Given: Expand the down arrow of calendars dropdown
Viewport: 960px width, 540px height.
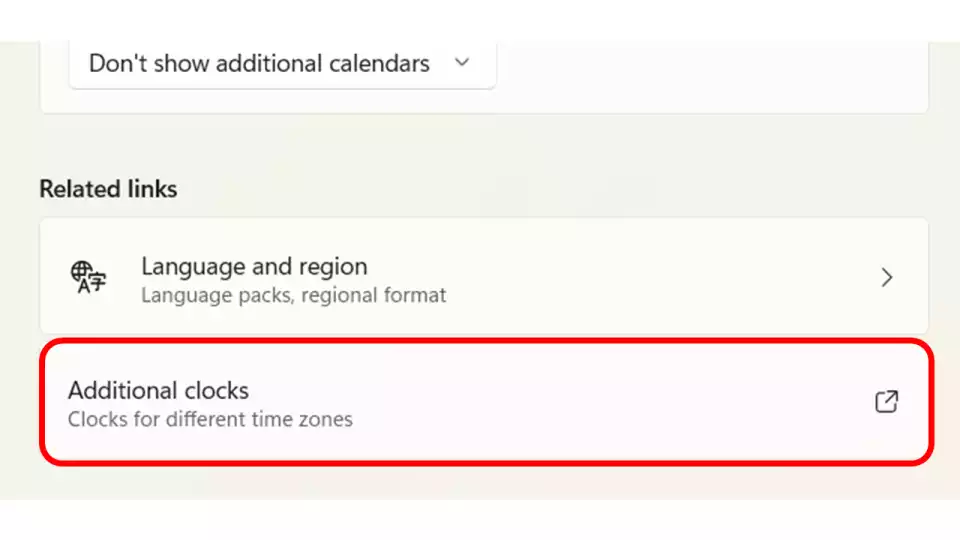Looking at the screenshot, I should (x=462, y=62).
